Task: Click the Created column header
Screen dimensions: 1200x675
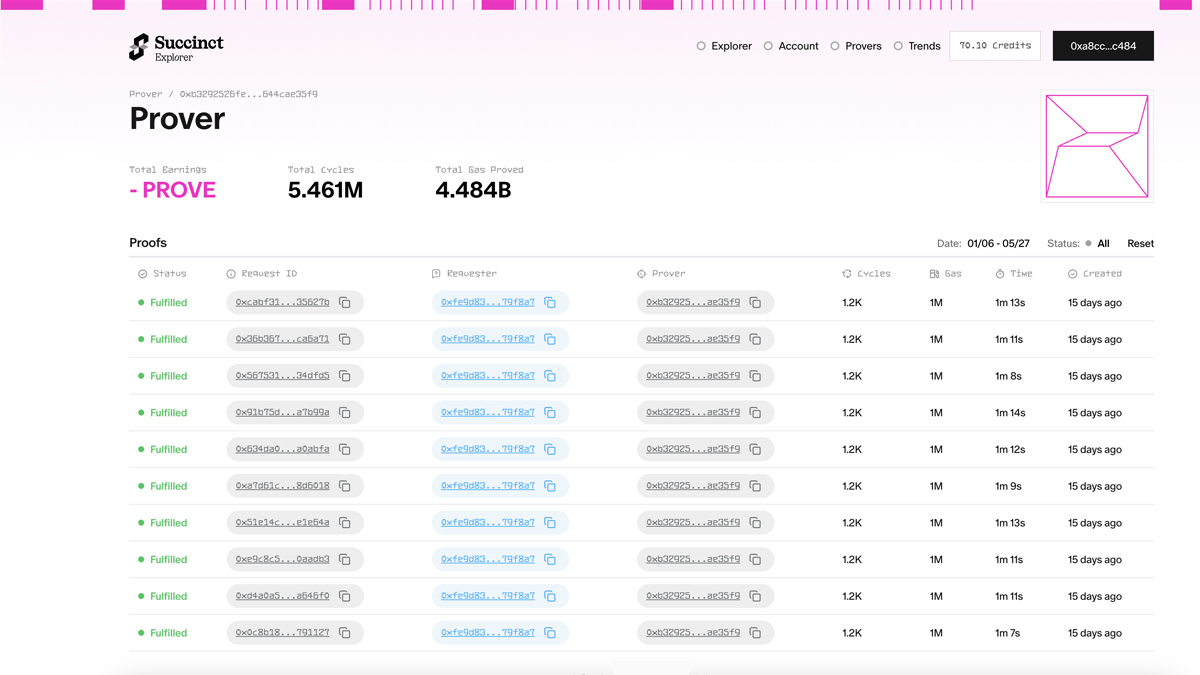Action: pyautogui.click(x=1094, y=274)
